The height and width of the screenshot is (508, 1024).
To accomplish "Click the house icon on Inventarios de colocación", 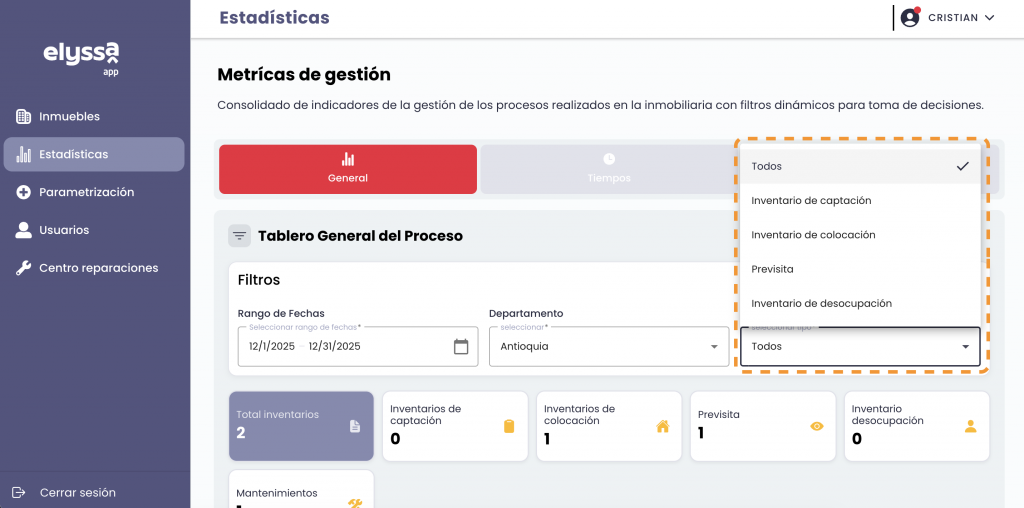I will (662, 426).
